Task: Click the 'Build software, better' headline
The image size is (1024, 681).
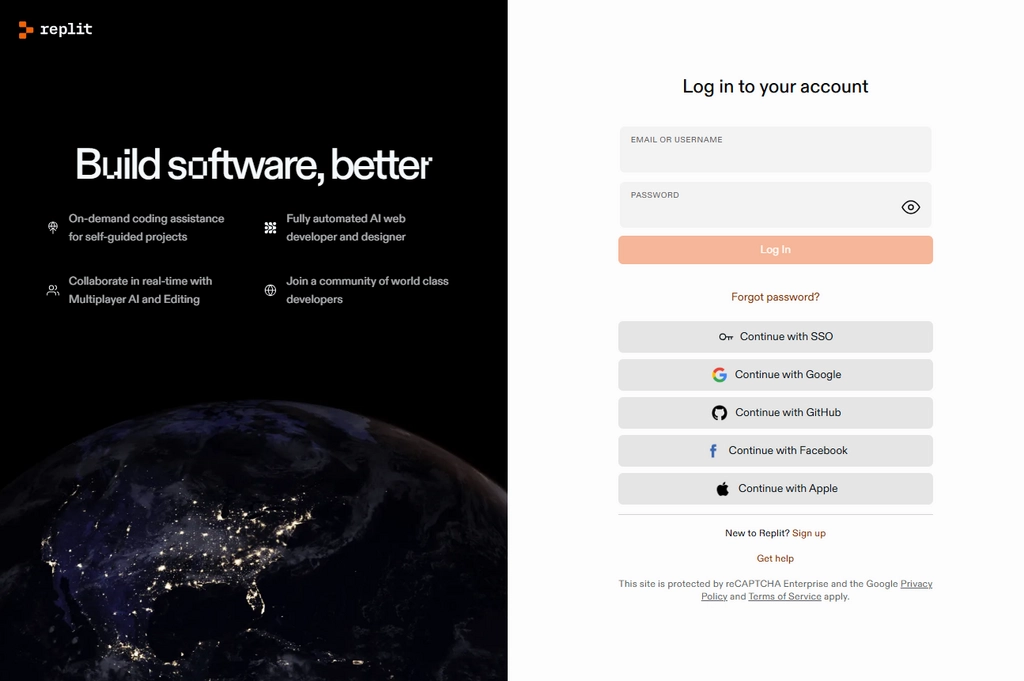Action: [253, 165]
